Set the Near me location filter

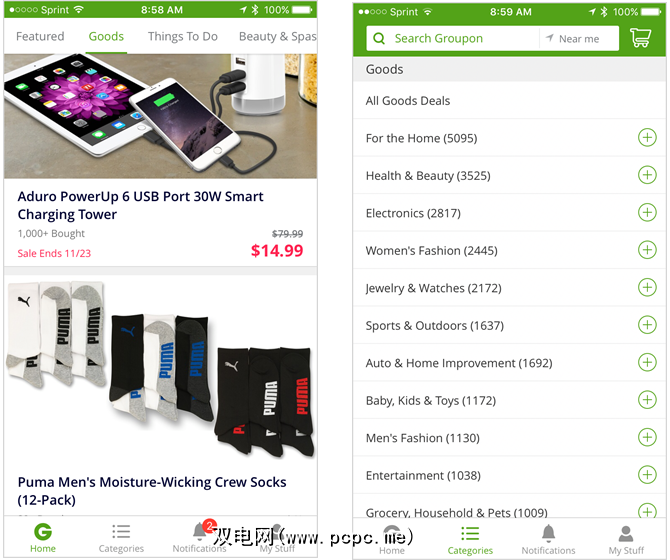click(x=573, y=39)
